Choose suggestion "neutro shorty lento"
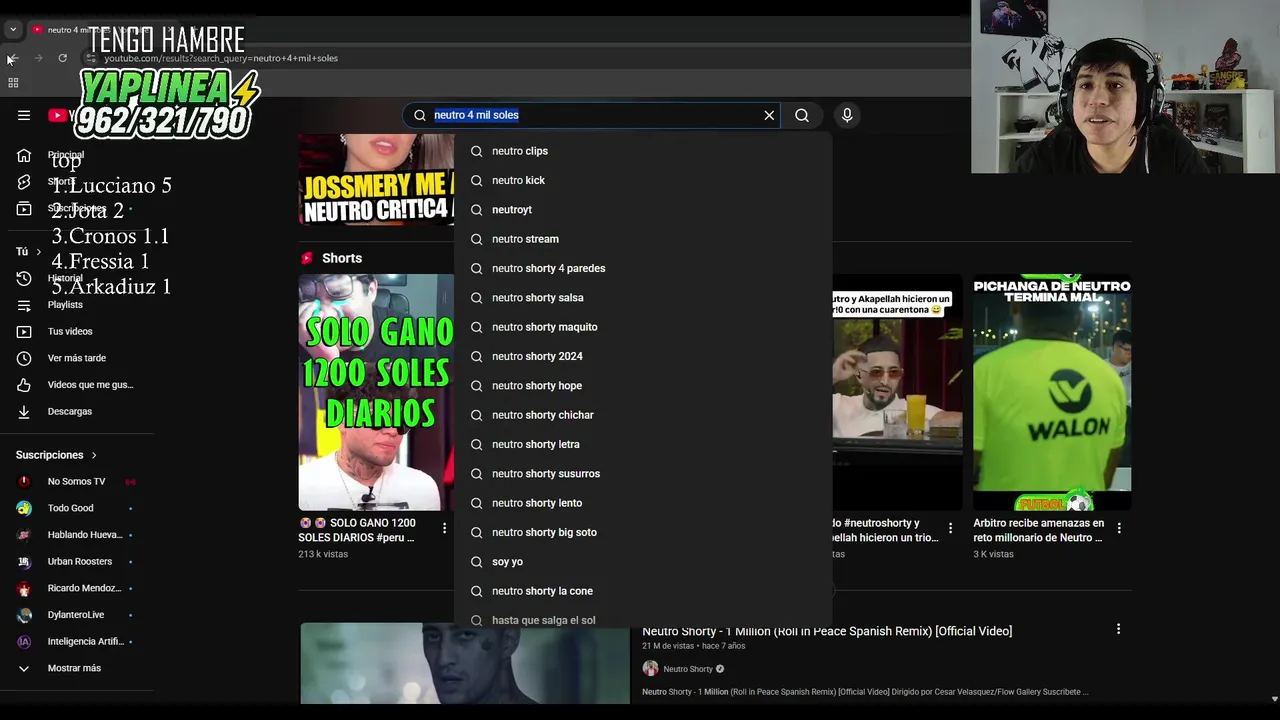 (643, 503)
